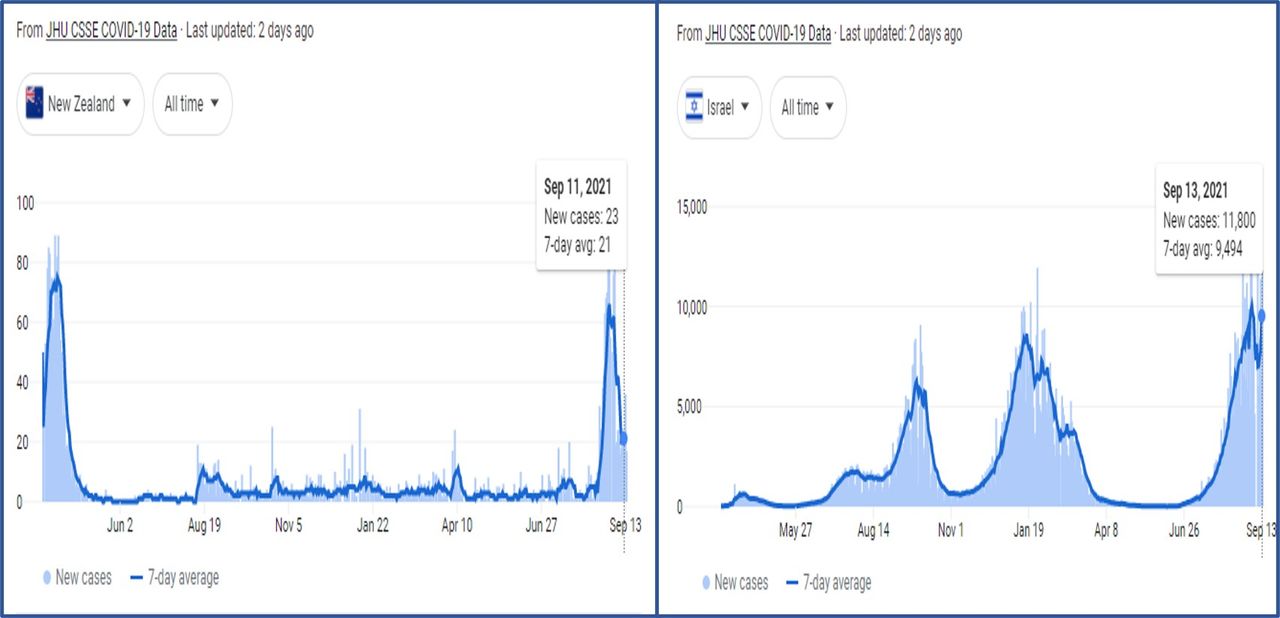Expand All time range beside New Zealand
Viewport: 1280px width, 618px height.
click(192, 103)
